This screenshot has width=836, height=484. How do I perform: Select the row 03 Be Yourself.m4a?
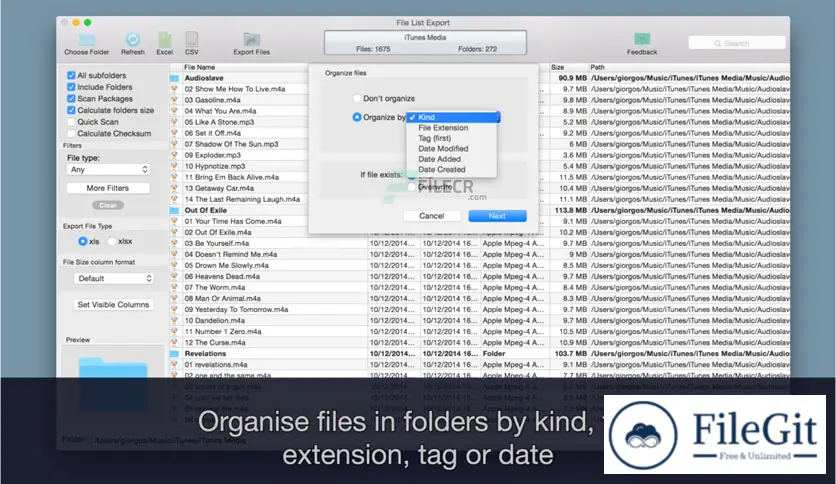point(480,243)
